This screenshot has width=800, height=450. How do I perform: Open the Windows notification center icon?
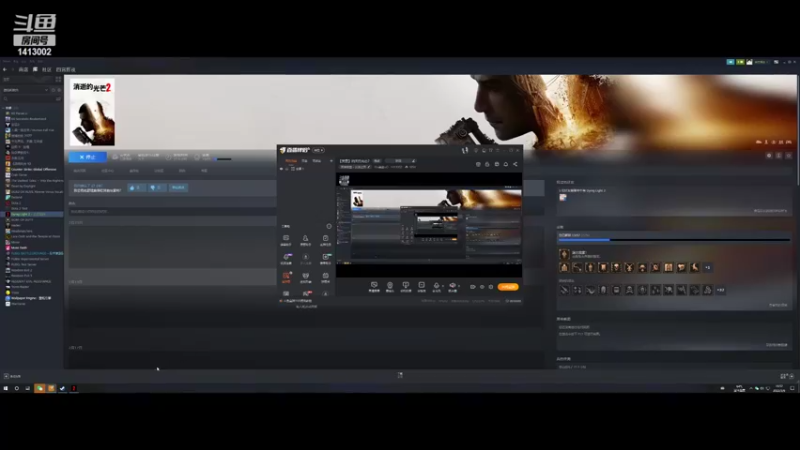click(792, 388)
